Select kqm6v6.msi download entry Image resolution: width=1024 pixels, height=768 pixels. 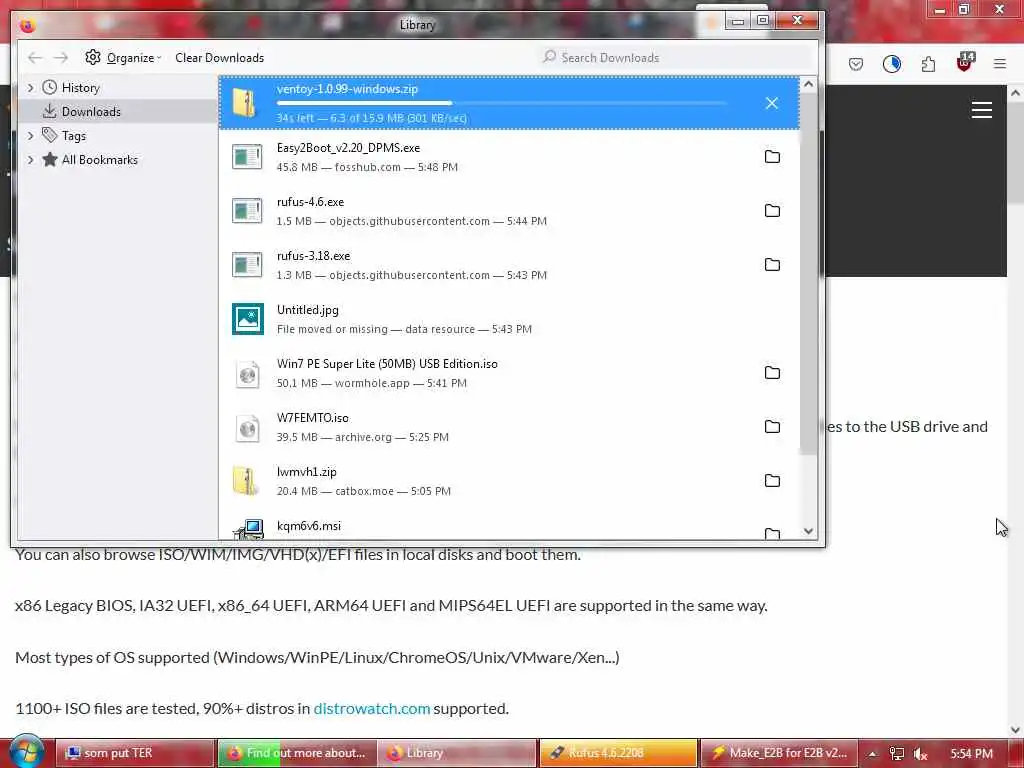509,527
